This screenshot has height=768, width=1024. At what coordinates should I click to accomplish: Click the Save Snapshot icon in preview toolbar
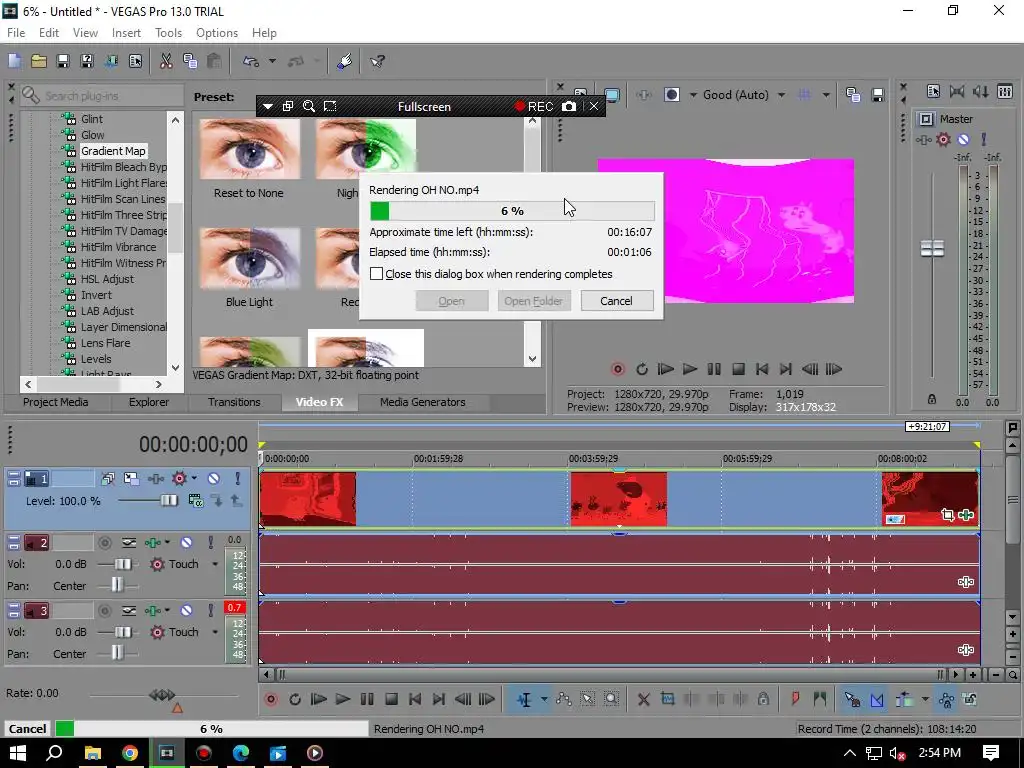(878, 95)
